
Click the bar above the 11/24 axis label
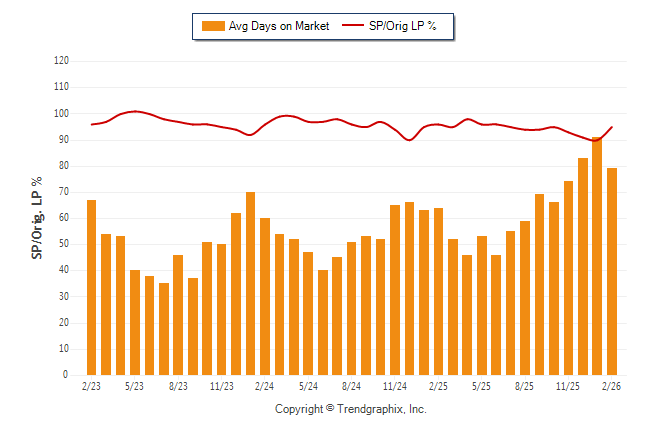coord(395,290)
